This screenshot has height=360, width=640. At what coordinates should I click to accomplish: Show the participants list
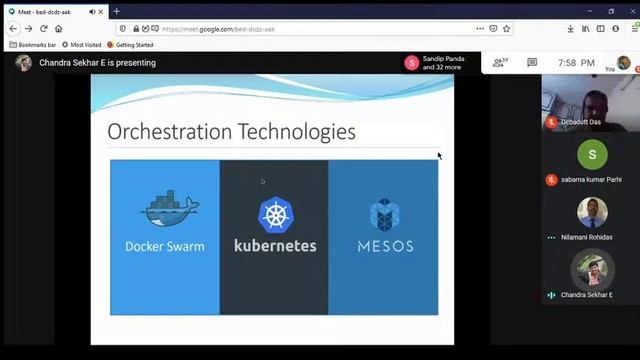[x=500, y=62]
